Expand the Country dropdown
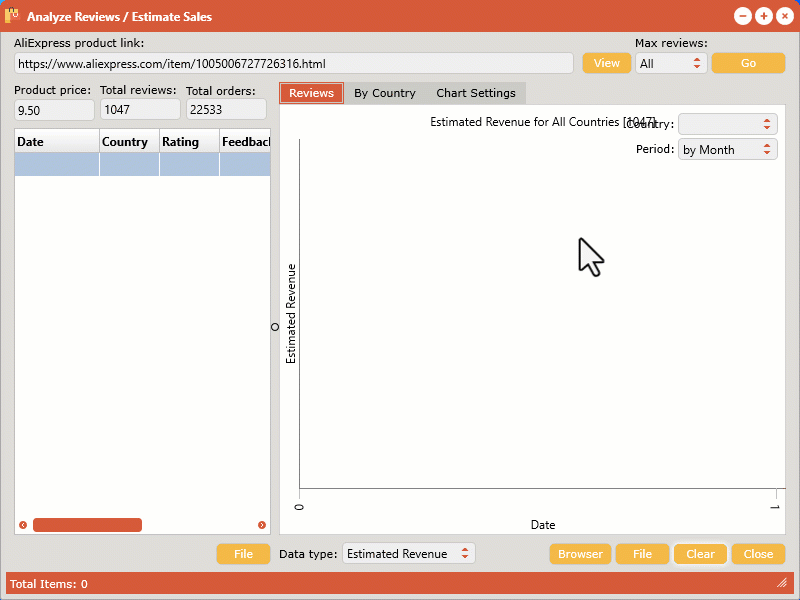 [x=727, y=124]
